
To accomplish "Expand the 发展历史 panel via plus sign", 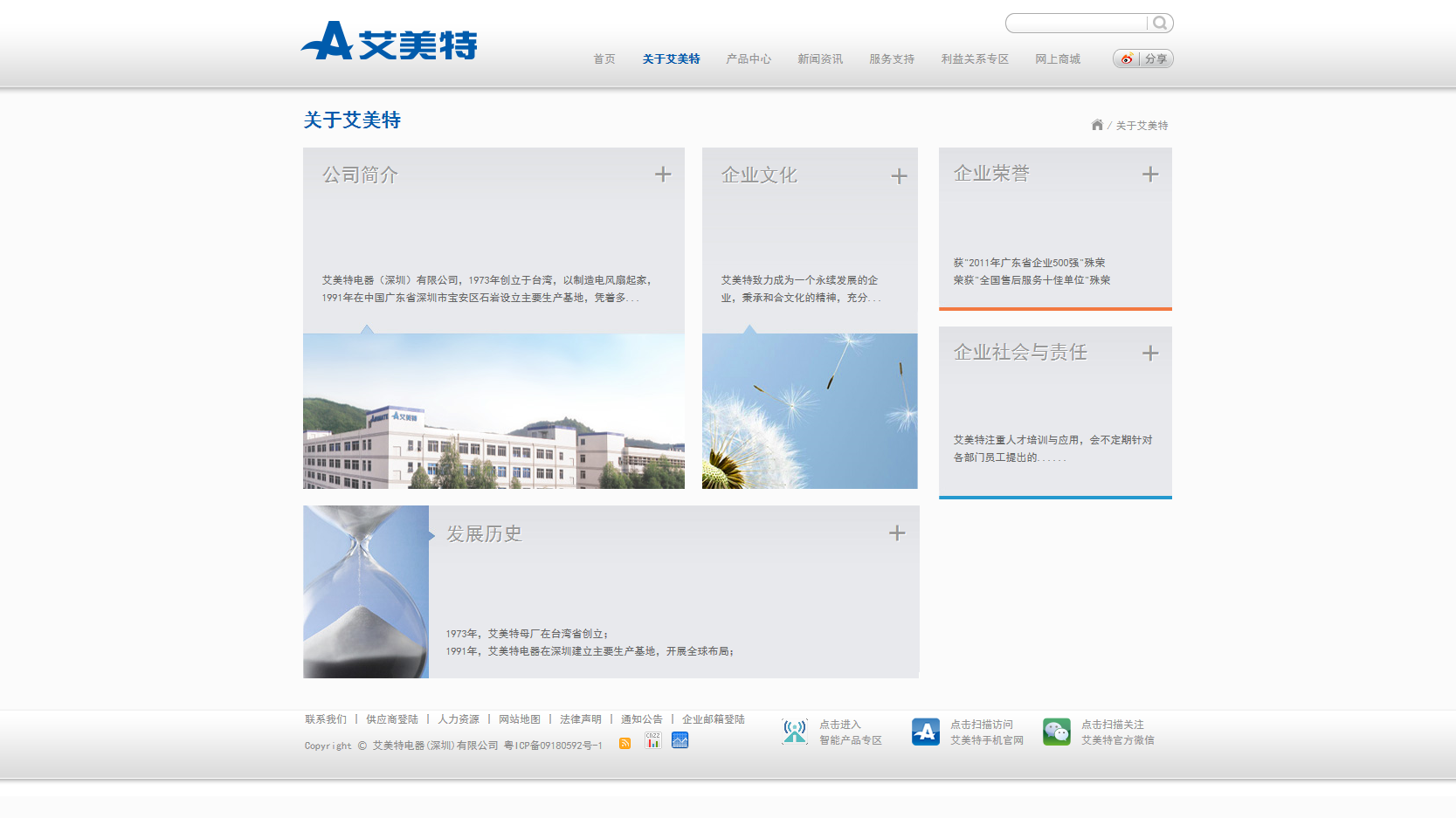I will (x=896, y=533).
